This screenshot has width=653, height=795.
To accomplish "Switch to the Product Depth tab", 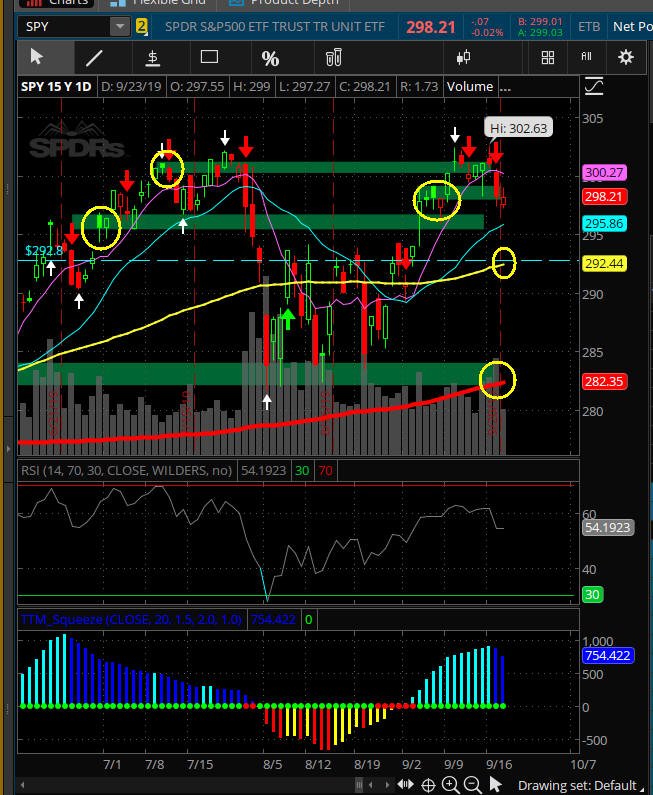I will coord(284,3).
